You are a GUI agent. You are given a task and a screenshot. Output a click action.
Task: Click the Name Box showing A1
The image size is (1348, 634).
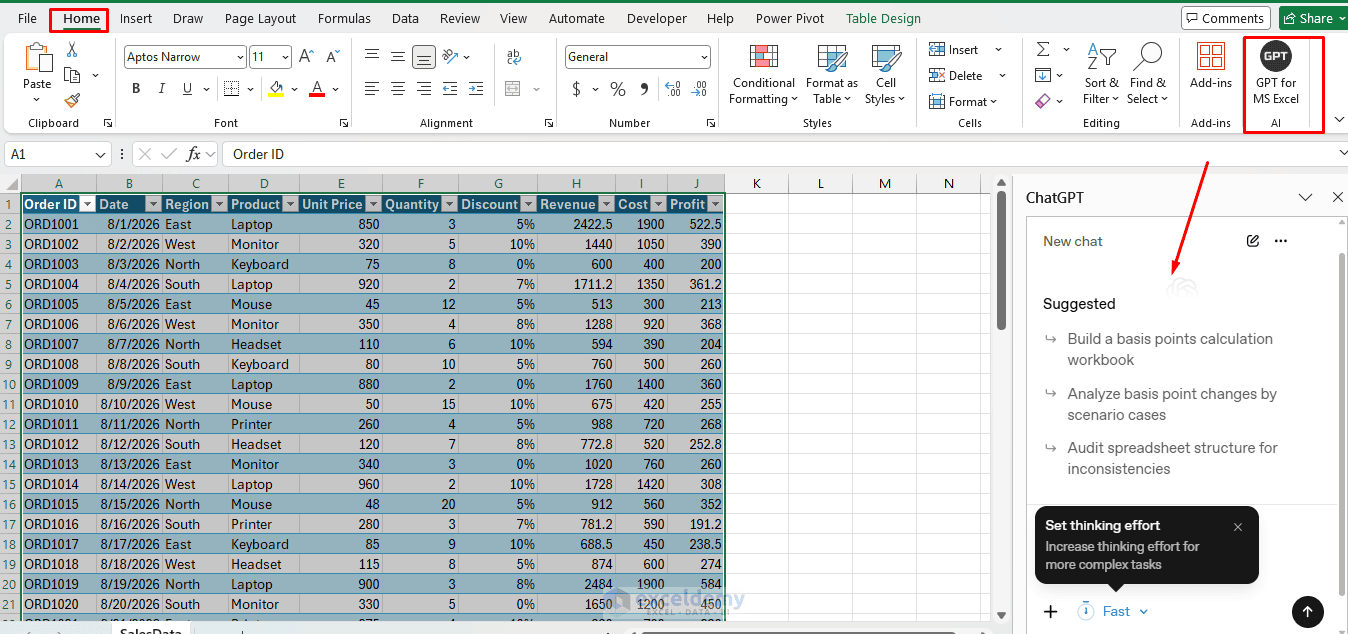click(x=58, y=154)
